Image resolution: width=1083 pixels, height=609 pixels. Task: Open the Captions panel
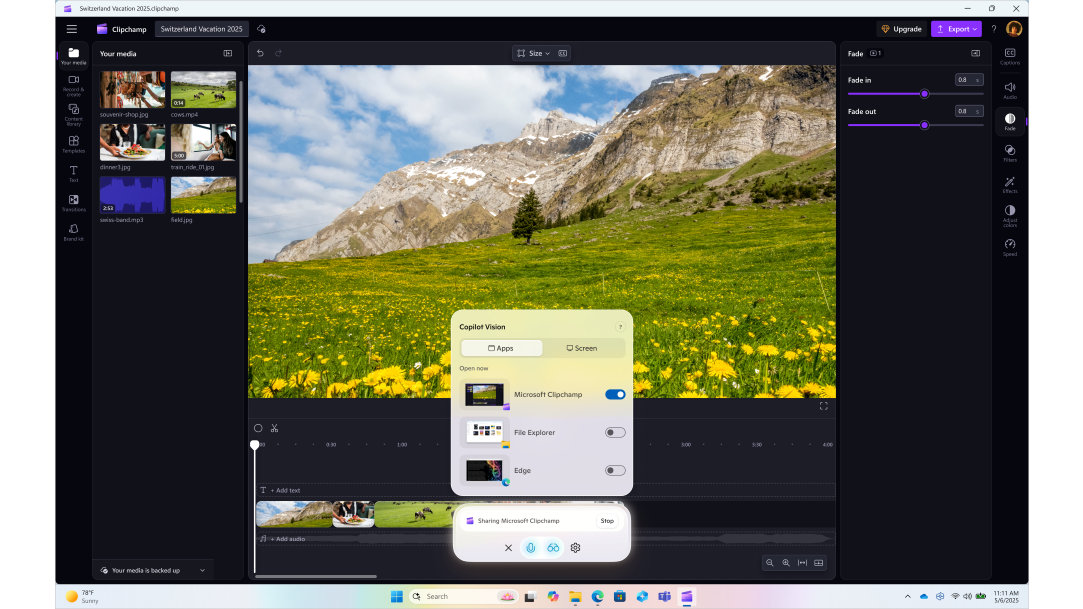(x=1010, y=57)
